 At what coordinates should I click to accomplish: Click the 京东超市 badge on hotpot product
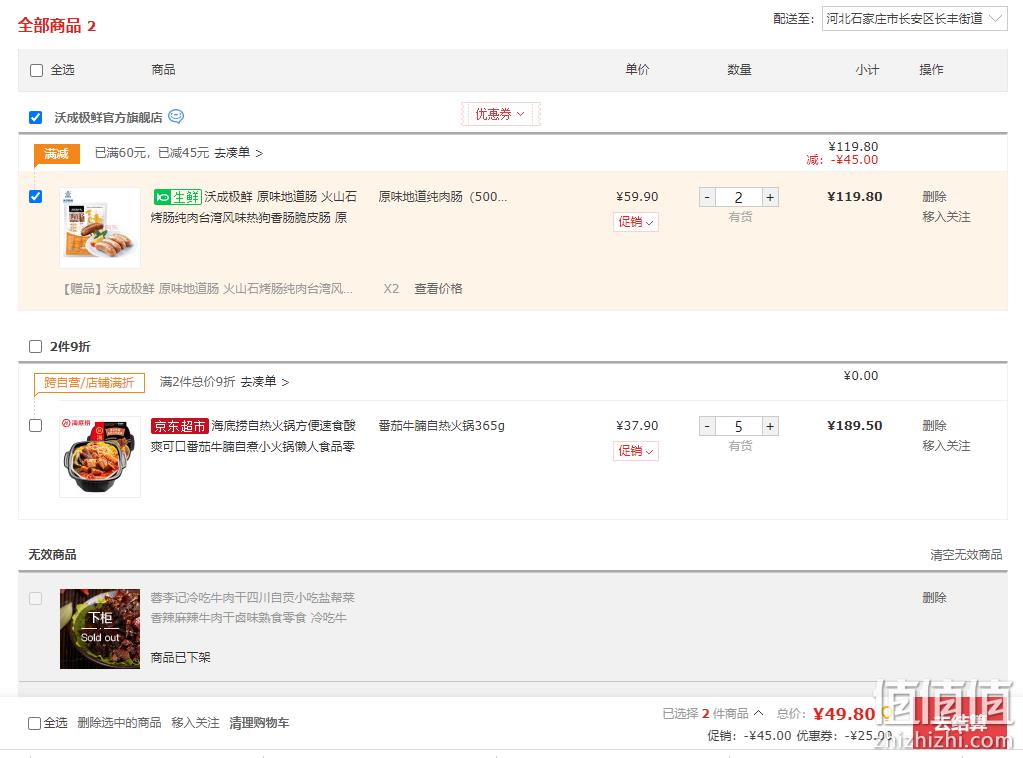tap(179, 426)
